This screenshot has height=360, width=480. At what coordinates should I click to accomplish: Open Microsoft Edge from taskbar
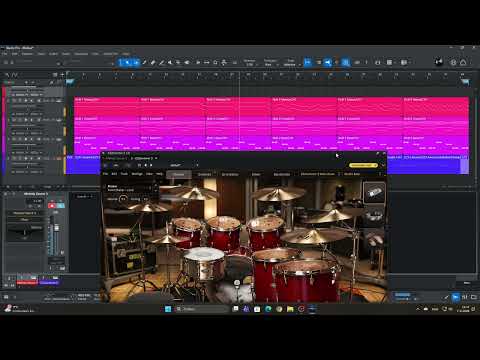click(x=268, y=309)
